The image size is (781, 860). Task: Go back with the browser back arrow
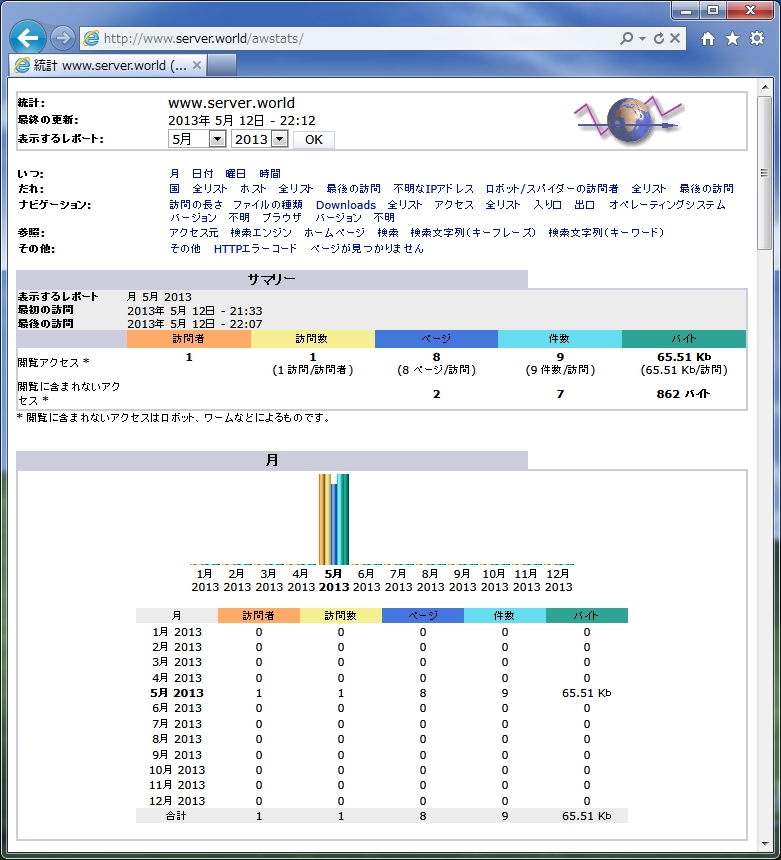[27, 38]
